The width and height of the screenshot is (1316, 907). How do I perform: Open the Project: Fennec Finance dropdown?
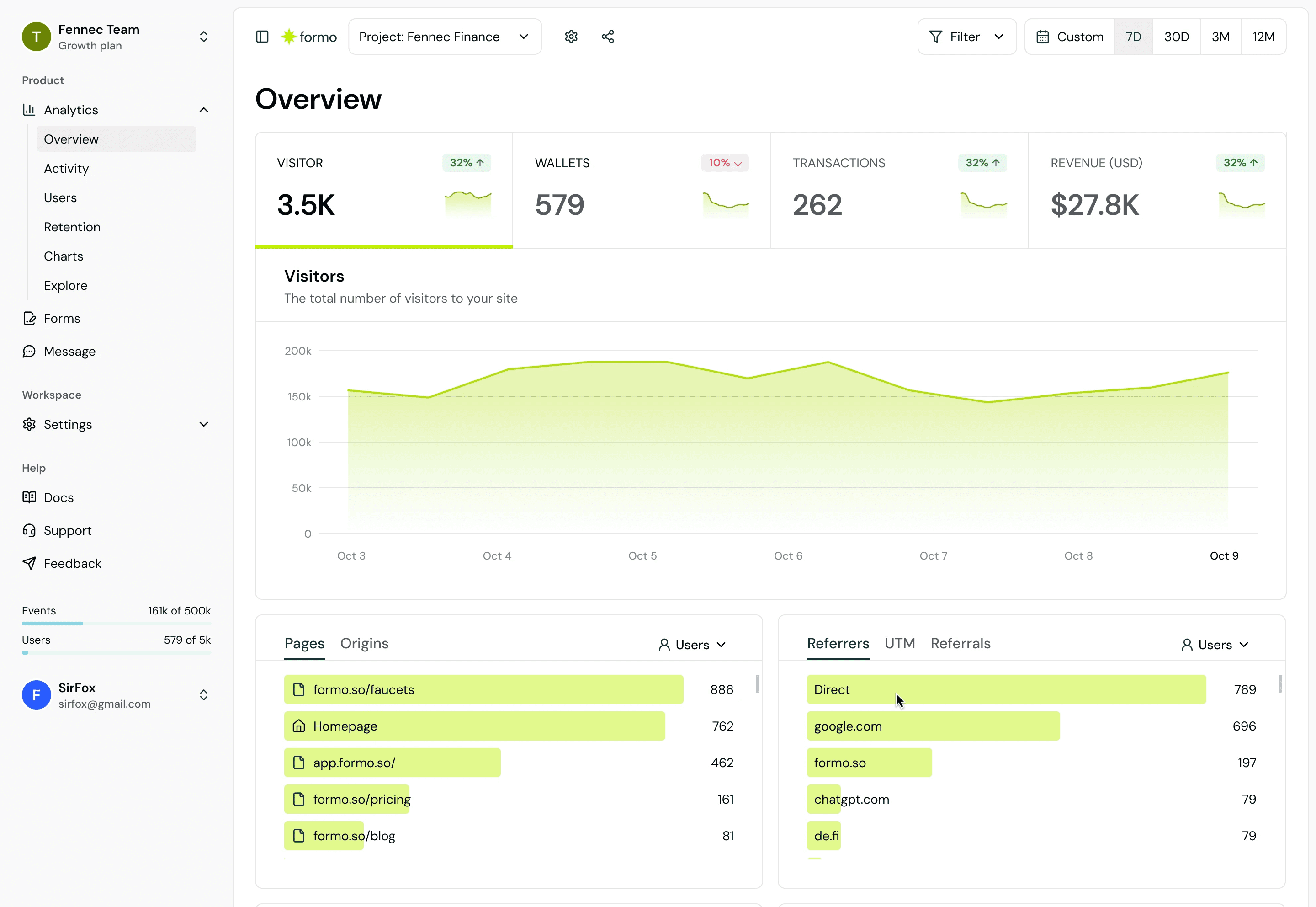click(445, 37)
